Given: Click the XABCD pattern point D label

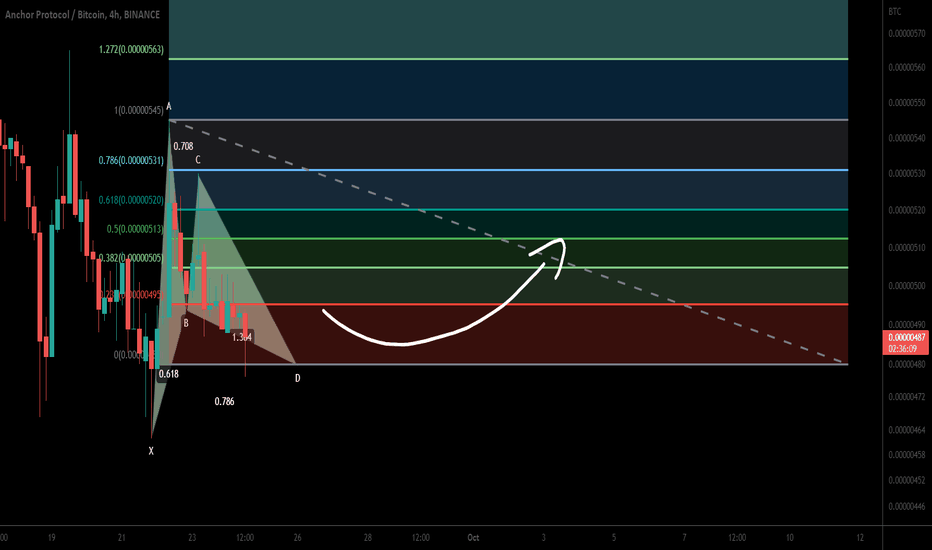Looking at the screenshot, I should [x=298, y=378].
